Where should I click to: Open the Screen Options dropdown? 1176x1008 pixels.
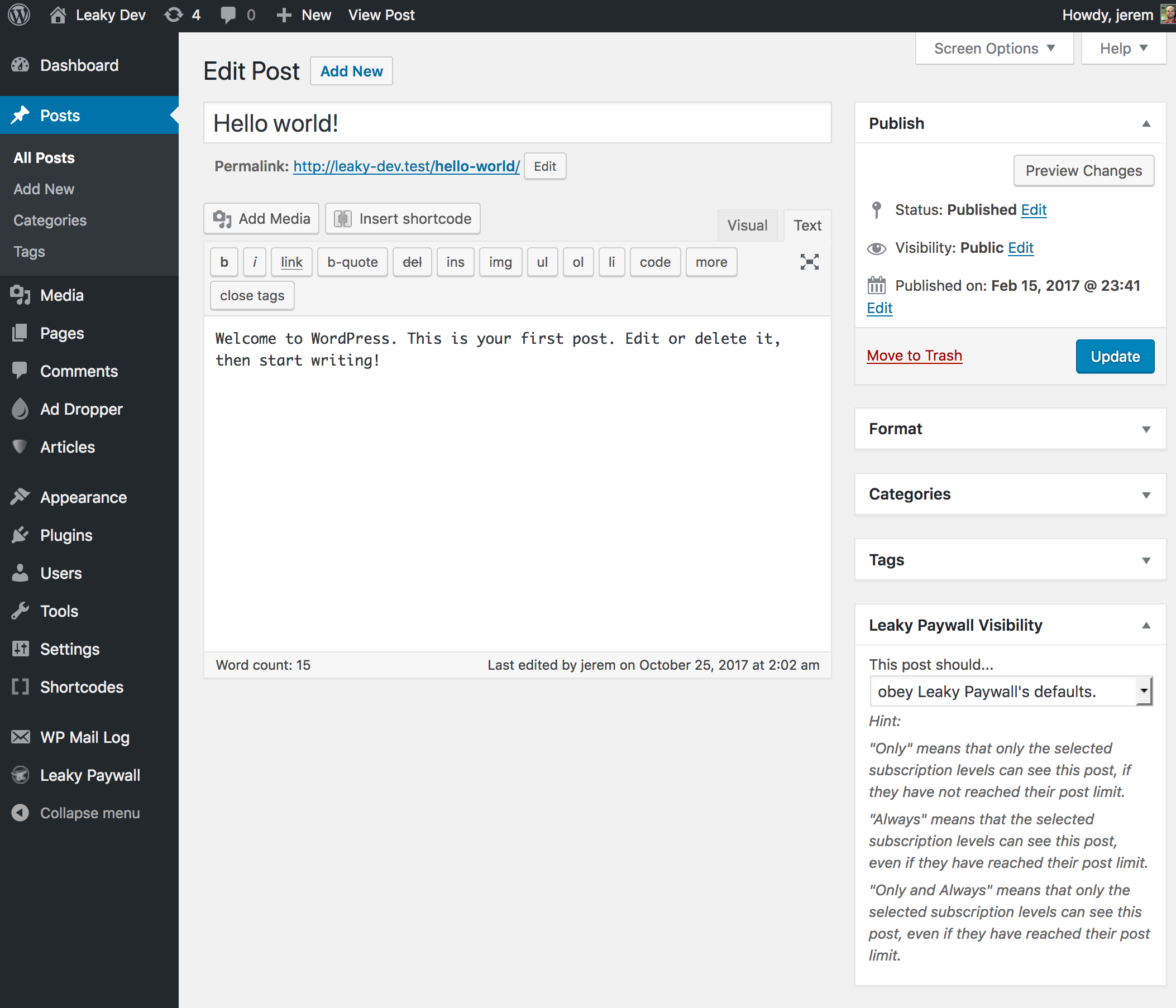[994, 49]
